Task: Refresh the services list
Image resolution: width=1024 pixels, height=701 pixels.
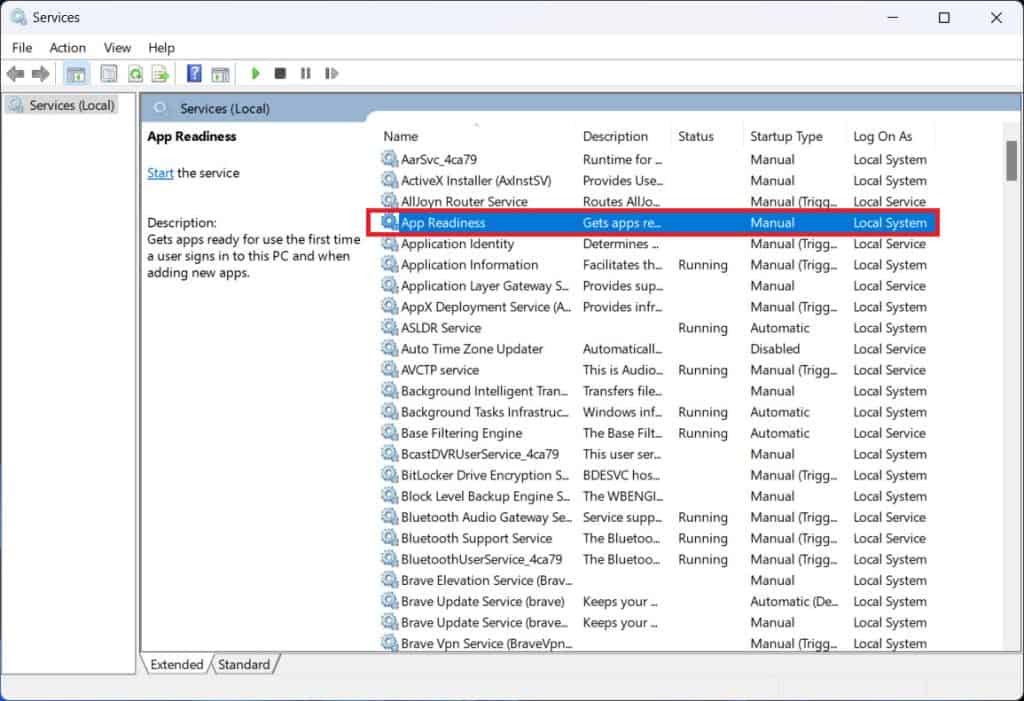Action: click(136, 73)
